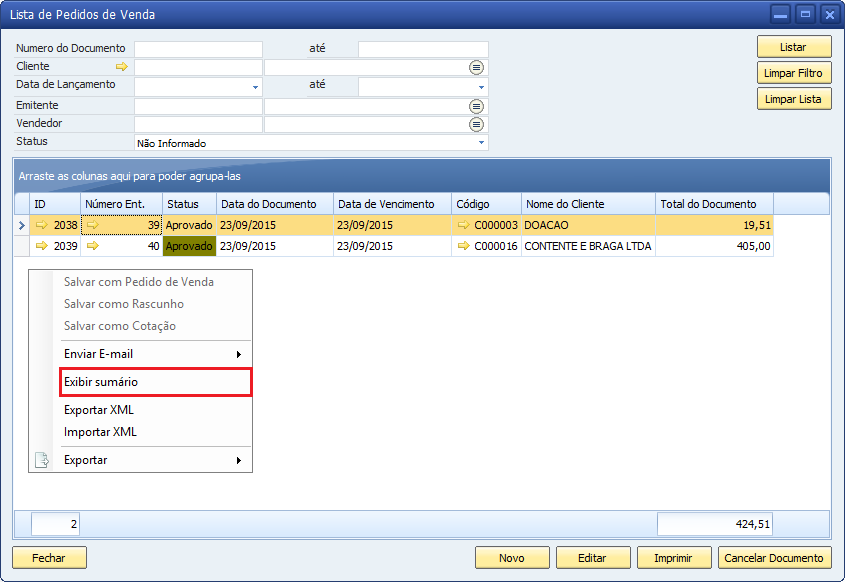Click footer record count 2

[x=56, y=524]
